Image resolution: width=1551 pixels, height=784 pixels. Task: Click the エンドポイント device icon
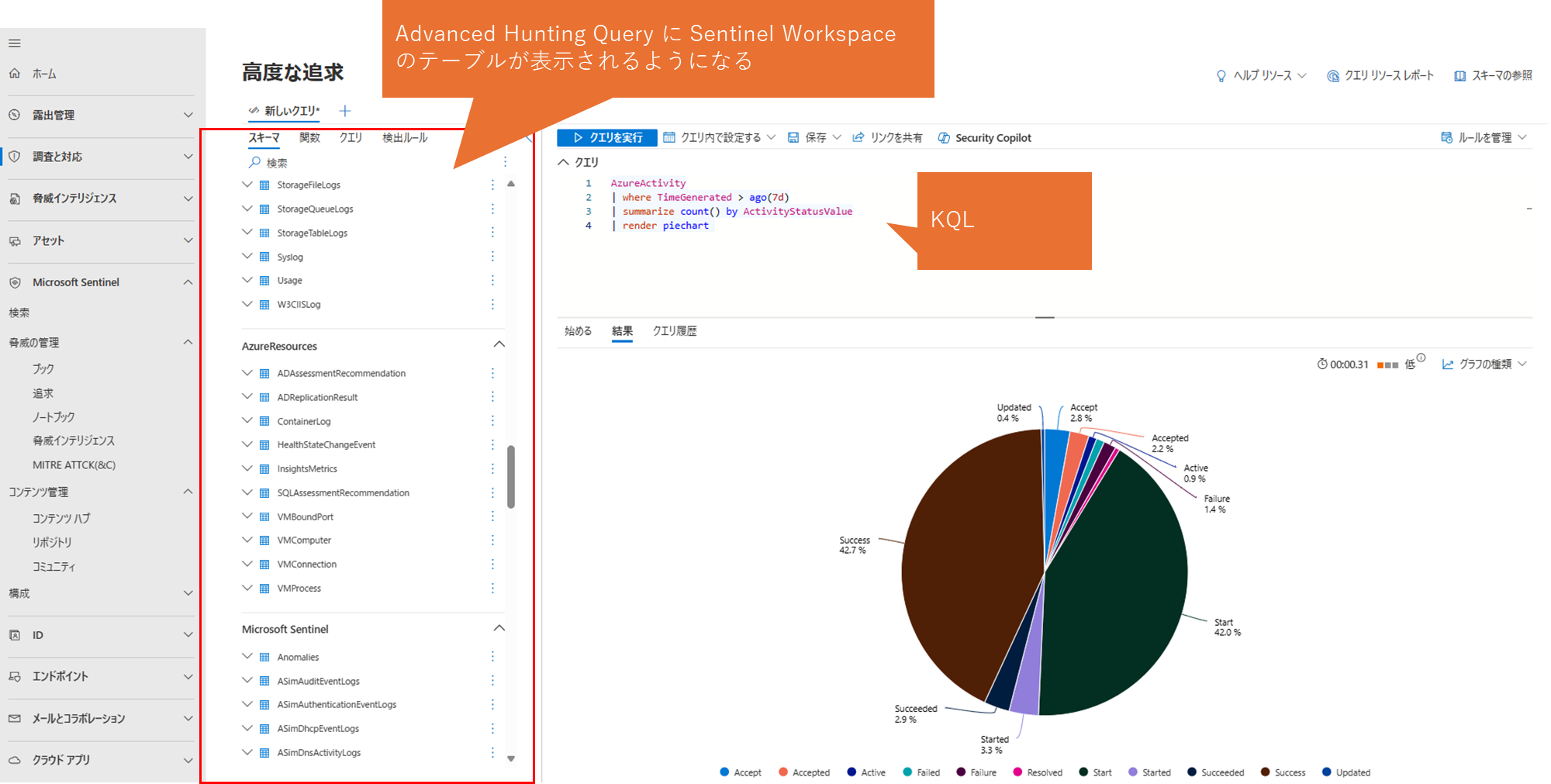[x=15, y=676]
